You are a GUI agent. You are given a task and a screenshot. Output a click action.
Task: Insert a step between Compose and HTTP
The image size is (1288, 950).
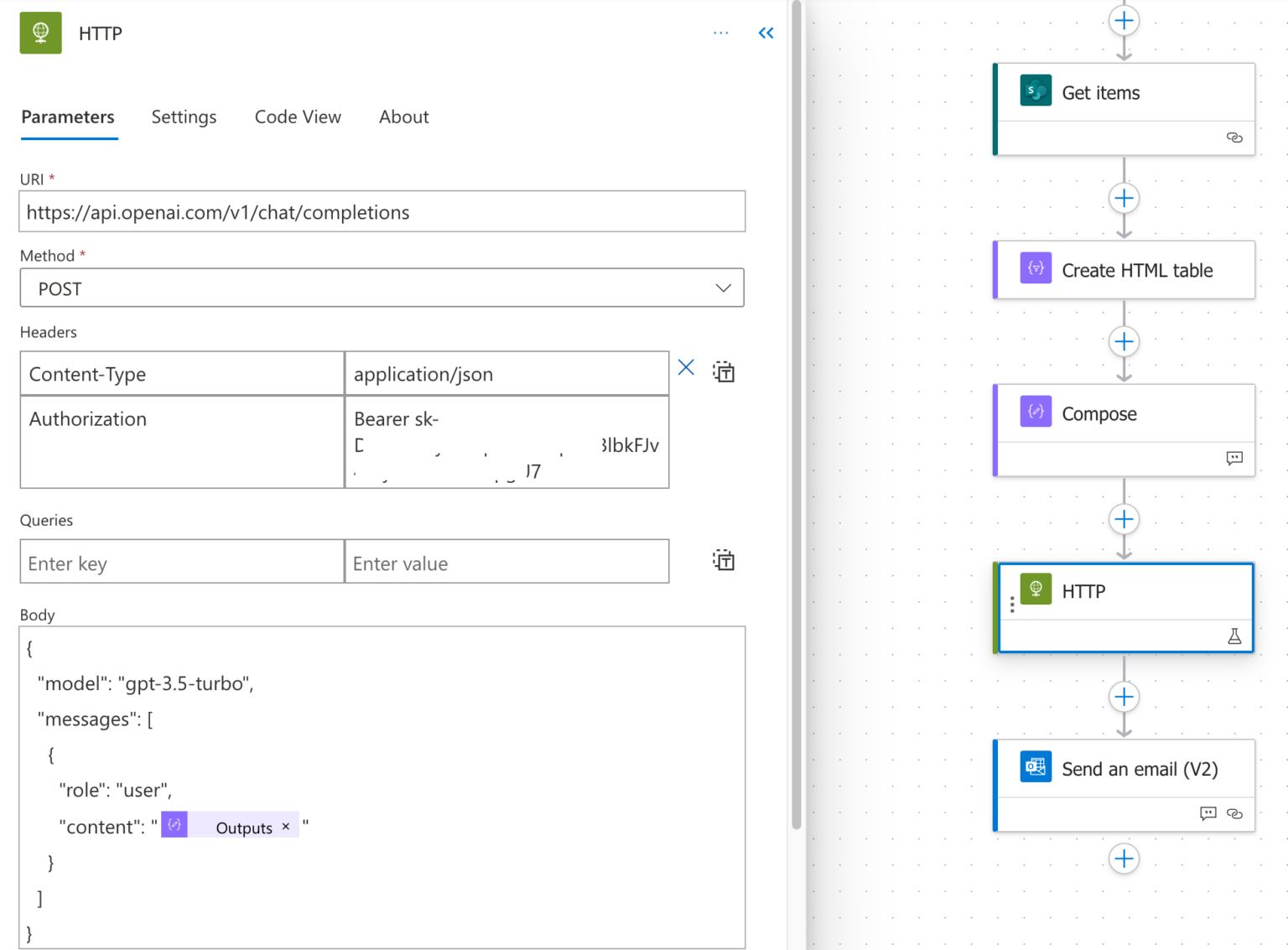[1124, 519]
